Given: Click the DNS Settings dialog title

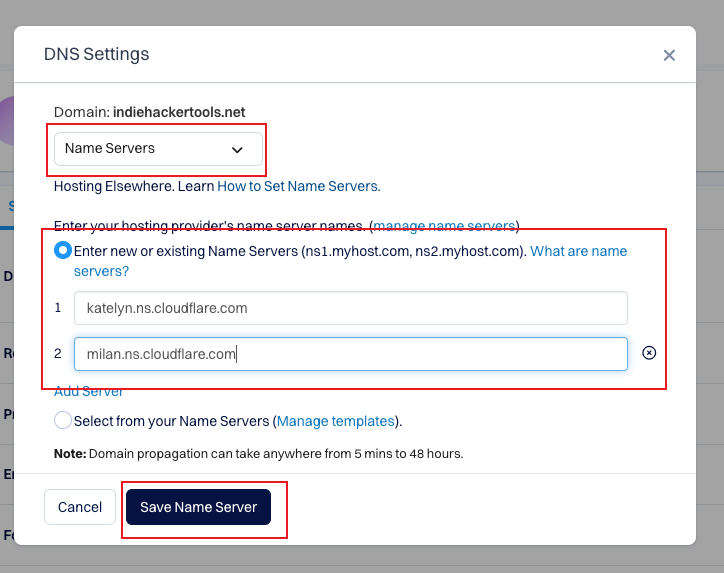Looking at the screenshot, I should (x=97, y=54).
